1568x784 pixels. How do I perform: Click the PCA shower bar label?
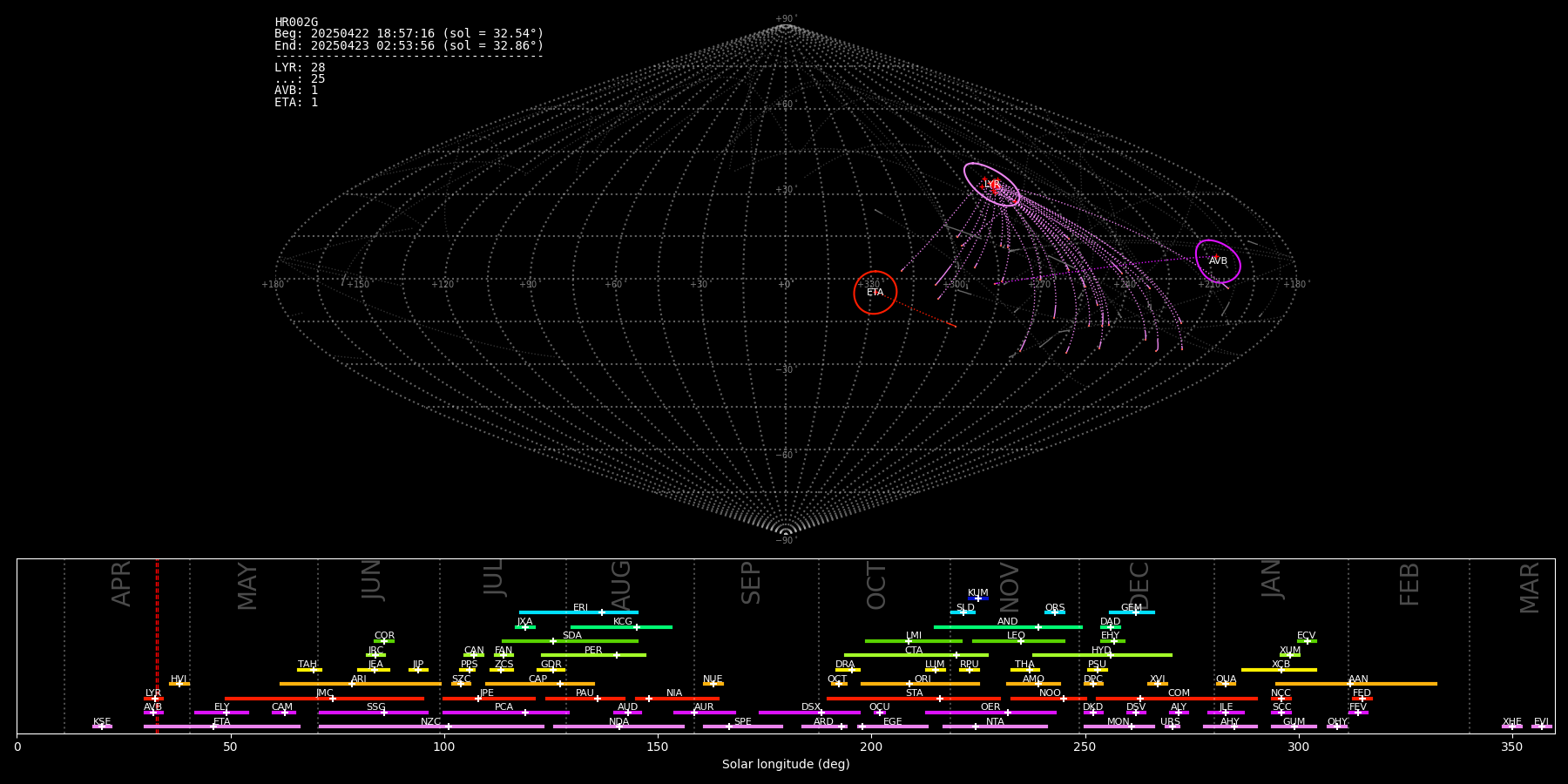(504, 707)
